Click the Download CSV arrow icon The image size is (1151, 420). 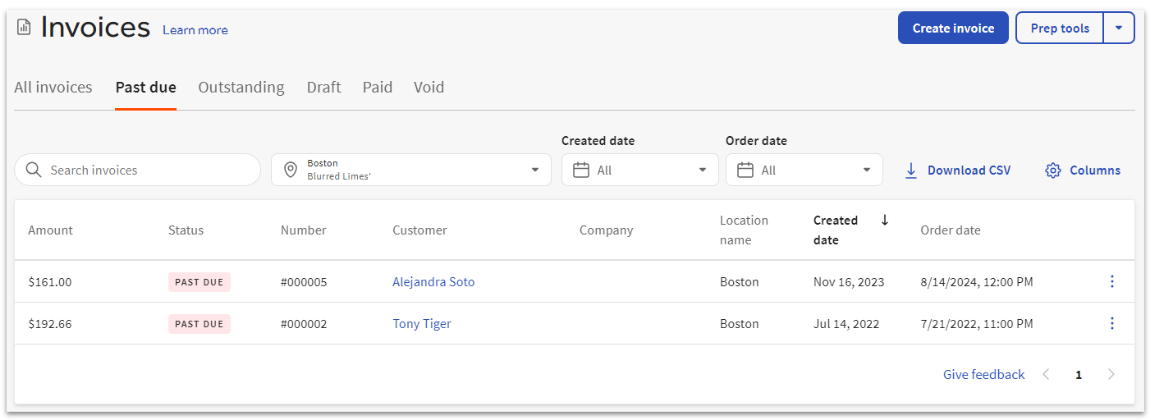911,171
